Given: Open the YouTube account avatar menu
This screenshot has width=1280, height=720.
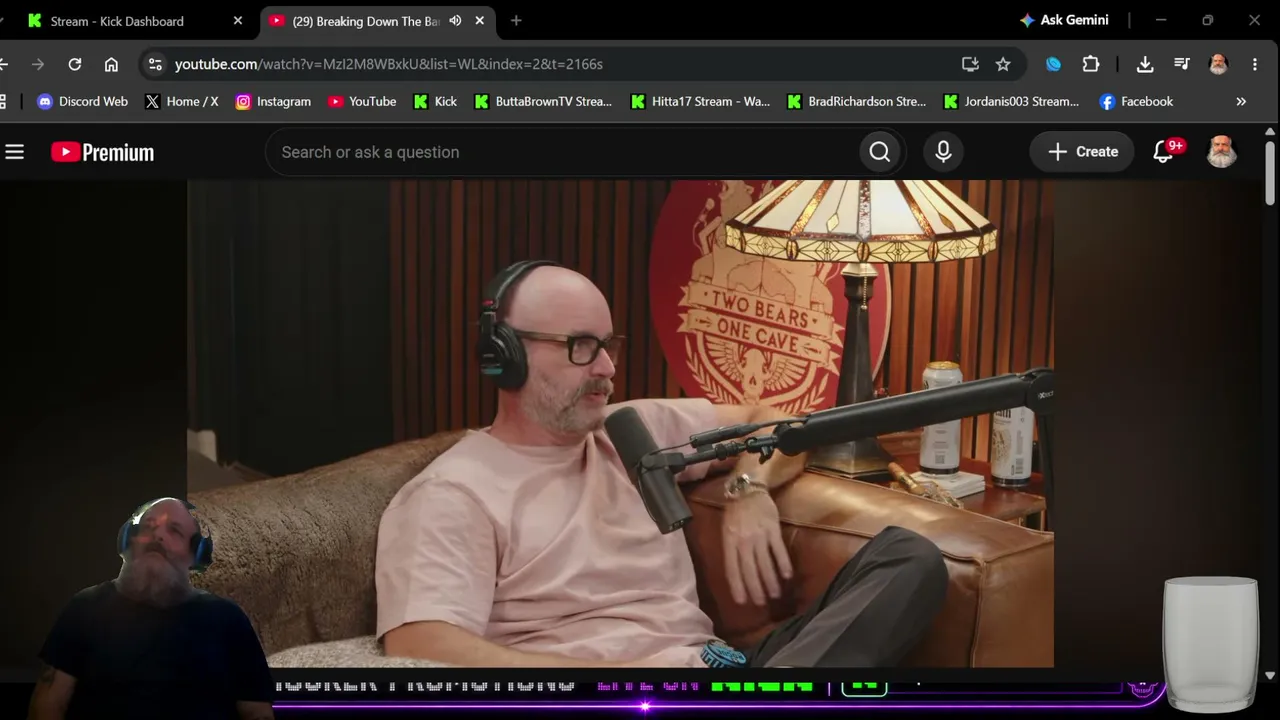Looking at the screenshot, I should 1221,152.
